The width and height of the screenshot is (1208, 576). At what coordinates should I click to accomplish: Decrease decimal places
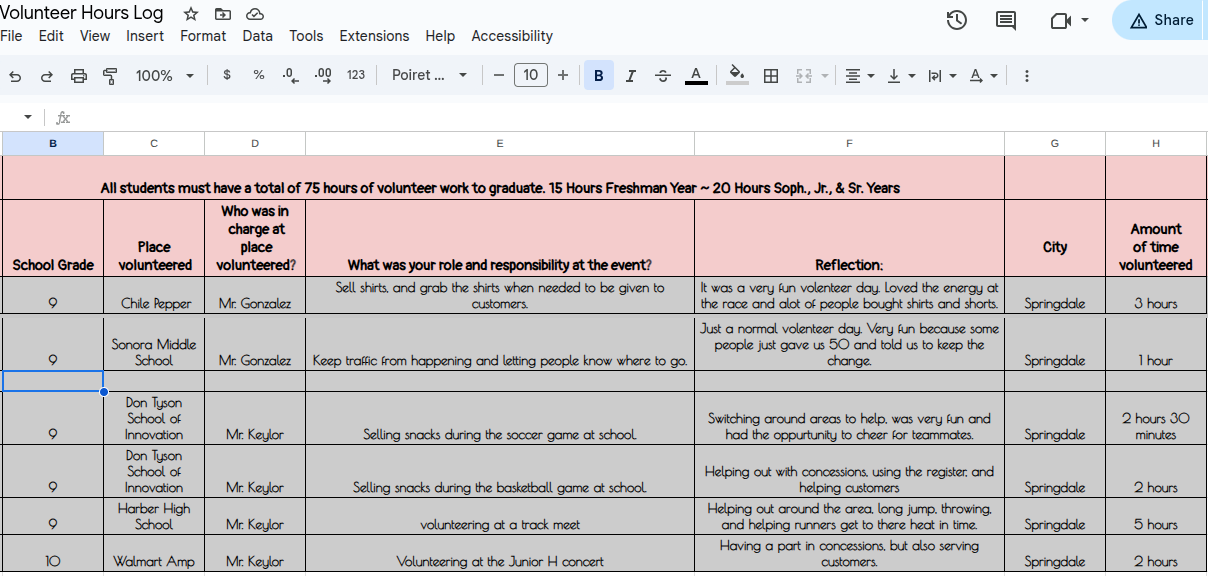[x=291, y=75]
